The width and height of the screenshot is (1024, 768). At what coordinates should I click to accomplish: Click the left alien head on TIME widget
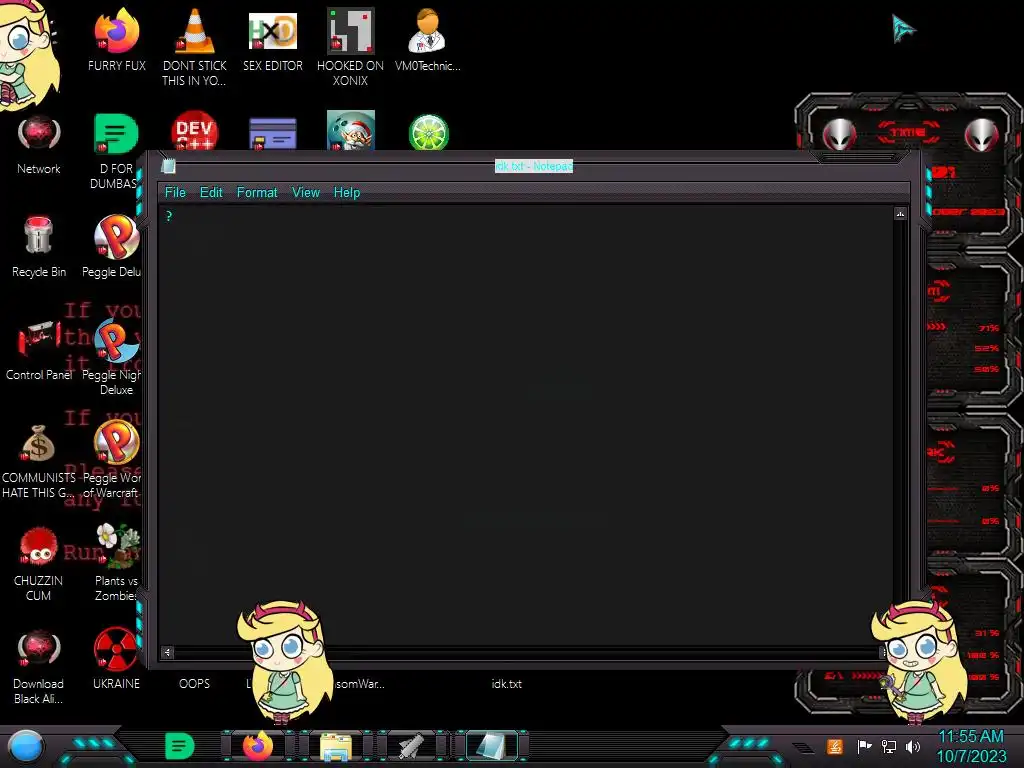pyautogui.click(x=839, y=135)
